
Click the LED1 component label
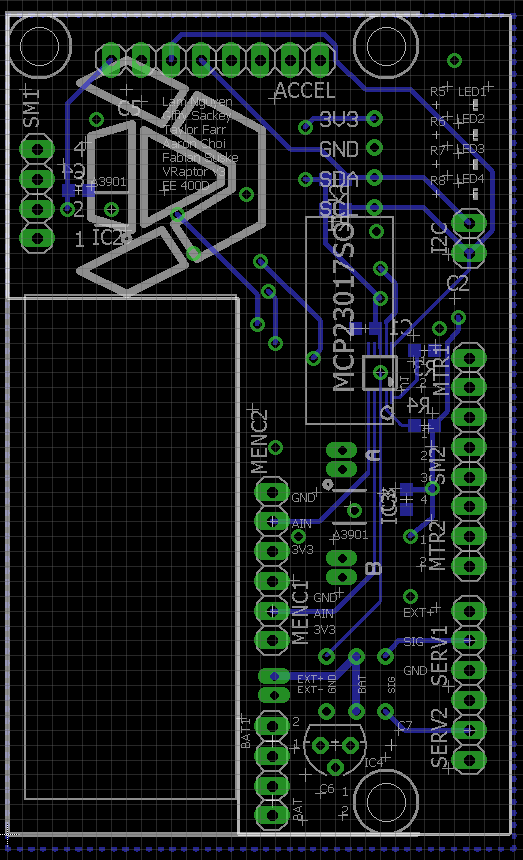click(x=471, y=92)
